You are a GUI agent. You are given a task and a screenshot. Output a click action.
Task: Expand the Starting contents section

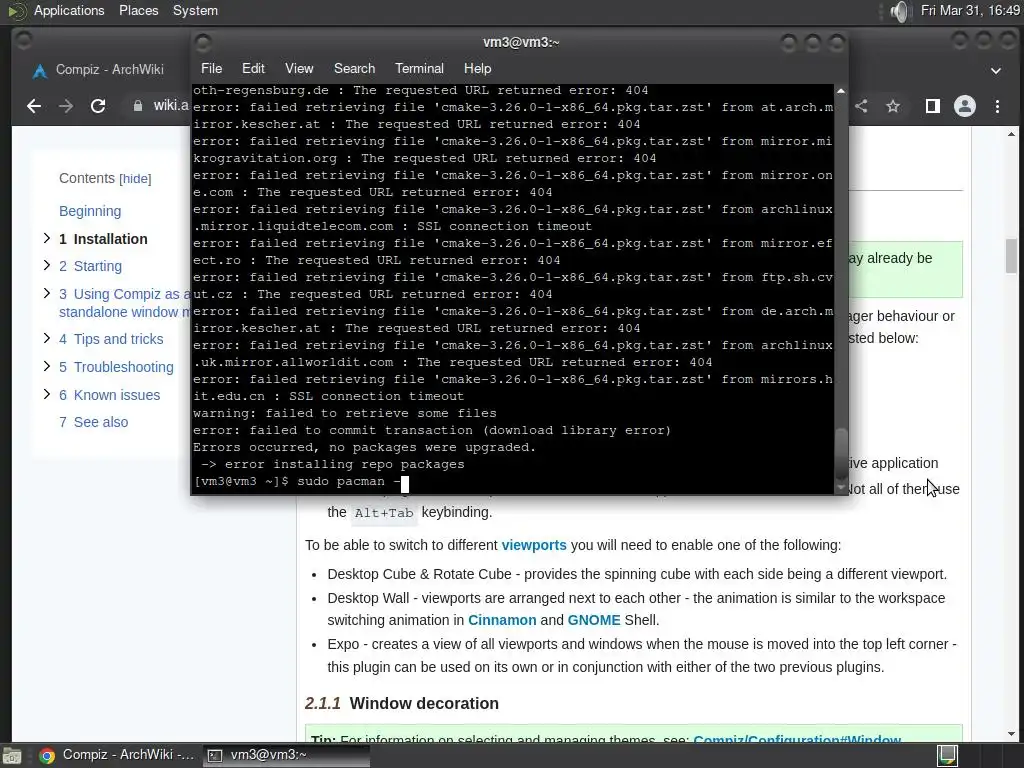point(47,265)
